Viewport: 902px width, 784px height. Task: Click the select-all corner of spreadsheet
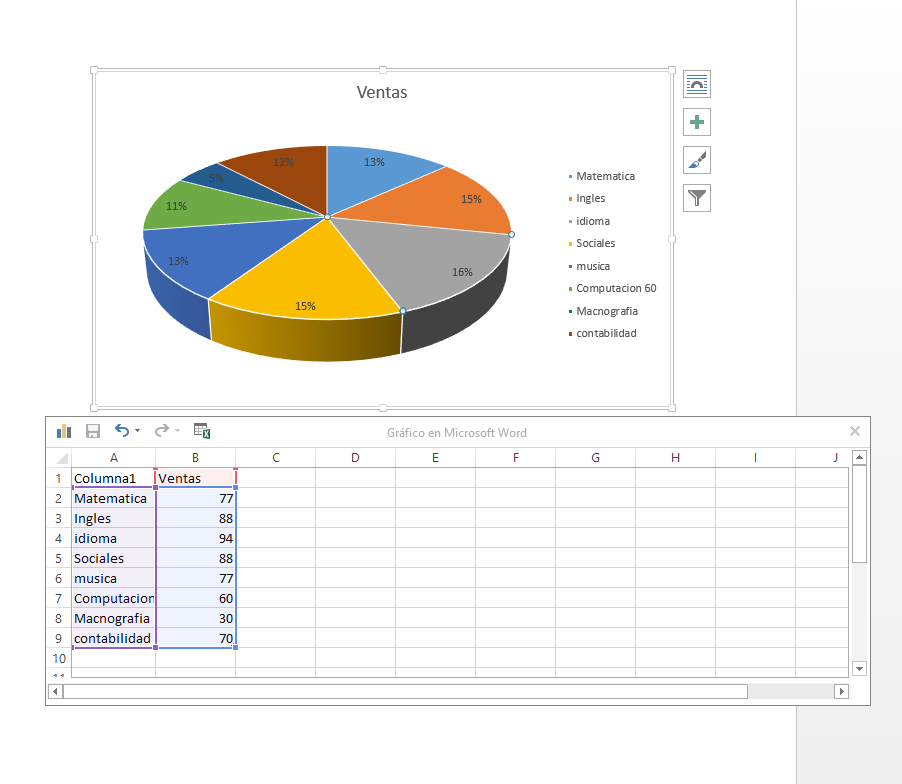click(x=62, y=458)
